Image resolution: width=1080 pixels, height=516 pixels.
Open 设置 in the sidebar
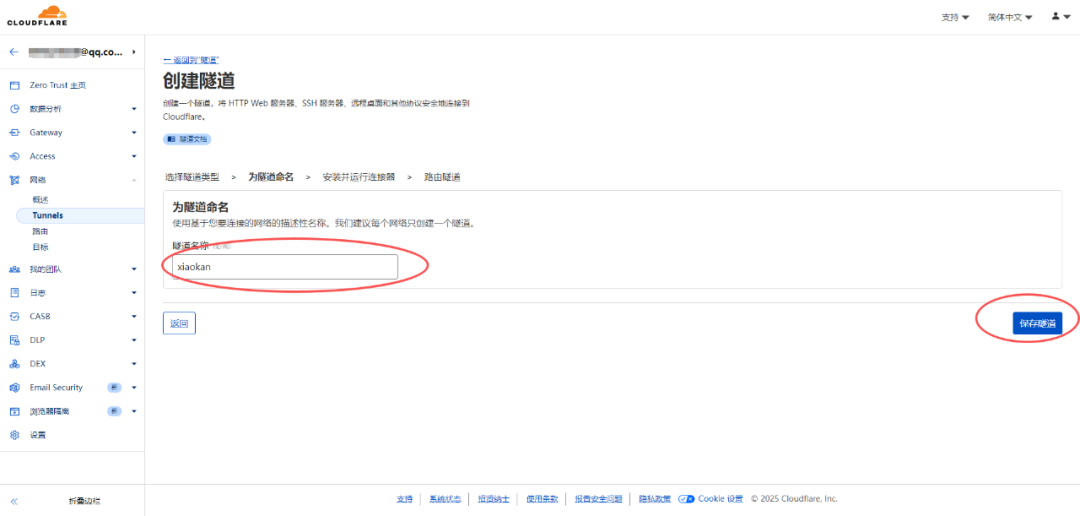coord(38,435)
